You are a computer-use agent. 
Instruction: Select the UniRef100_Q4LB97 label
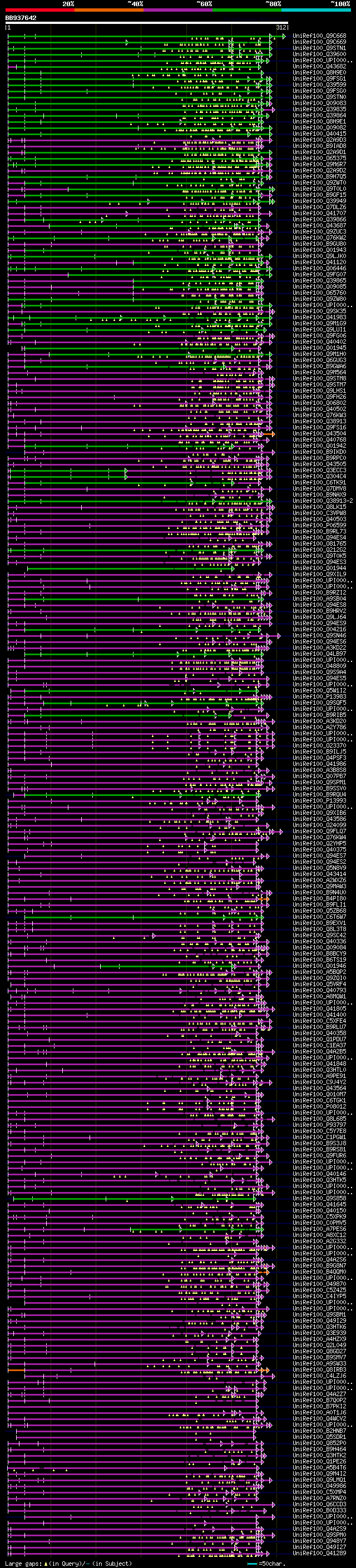(319, 654)
